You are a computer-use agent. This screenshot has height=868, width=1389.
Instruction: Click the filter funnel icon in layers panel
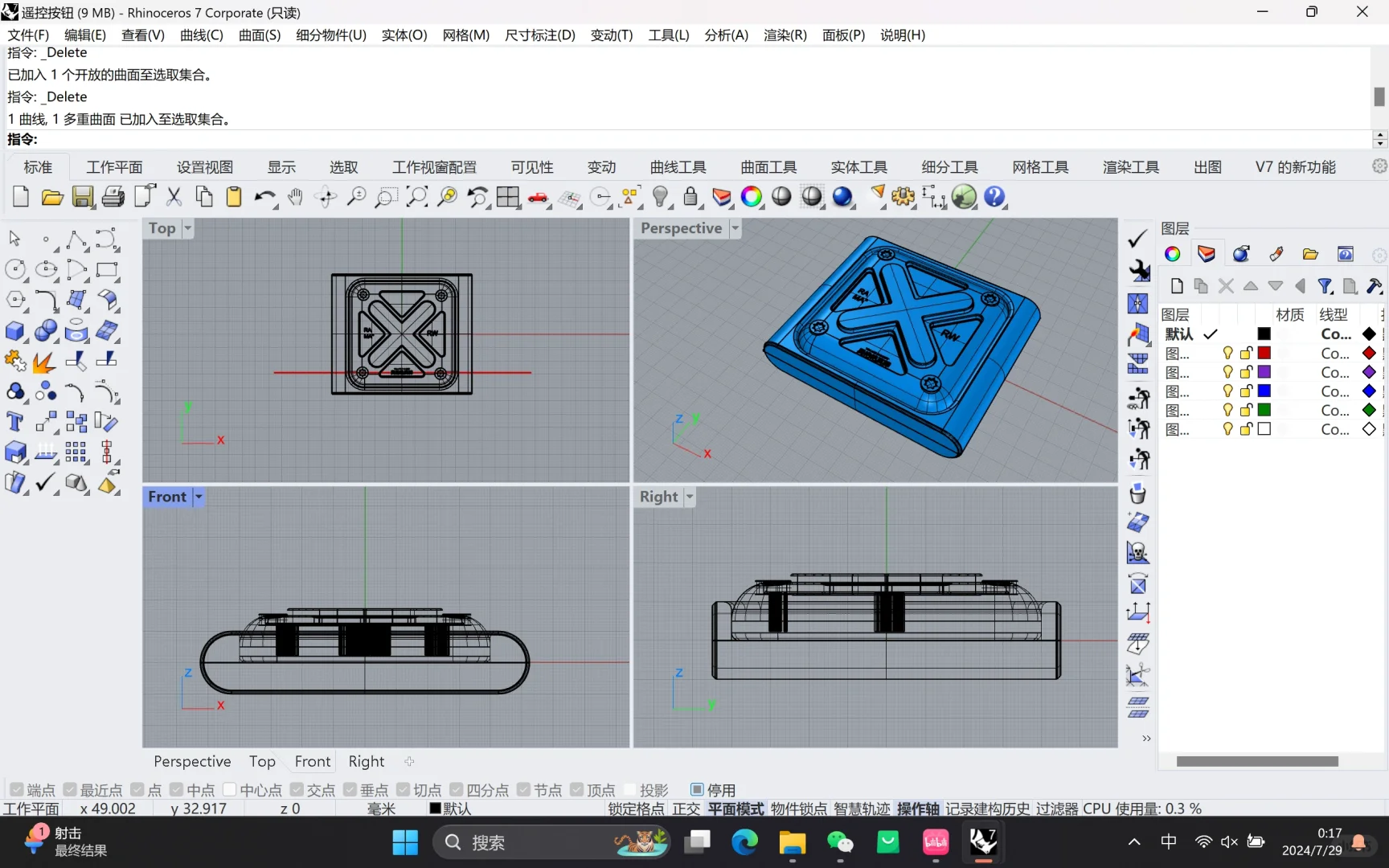click(1325, 286)
